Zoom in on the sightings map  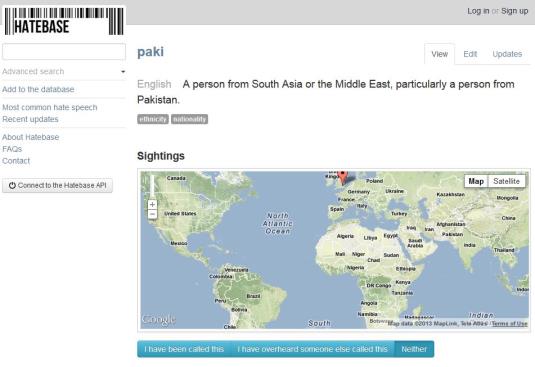point(153,204)
